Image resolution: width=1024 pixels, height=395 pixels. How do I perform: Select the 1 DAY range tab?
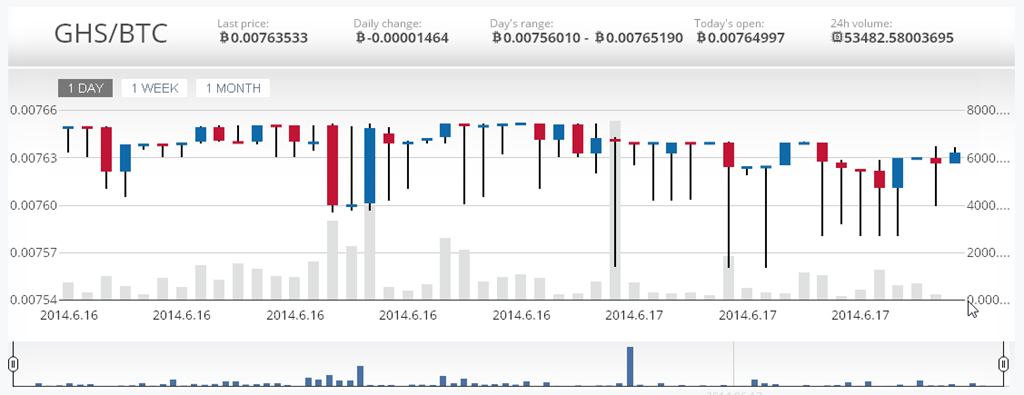point(86,88)
